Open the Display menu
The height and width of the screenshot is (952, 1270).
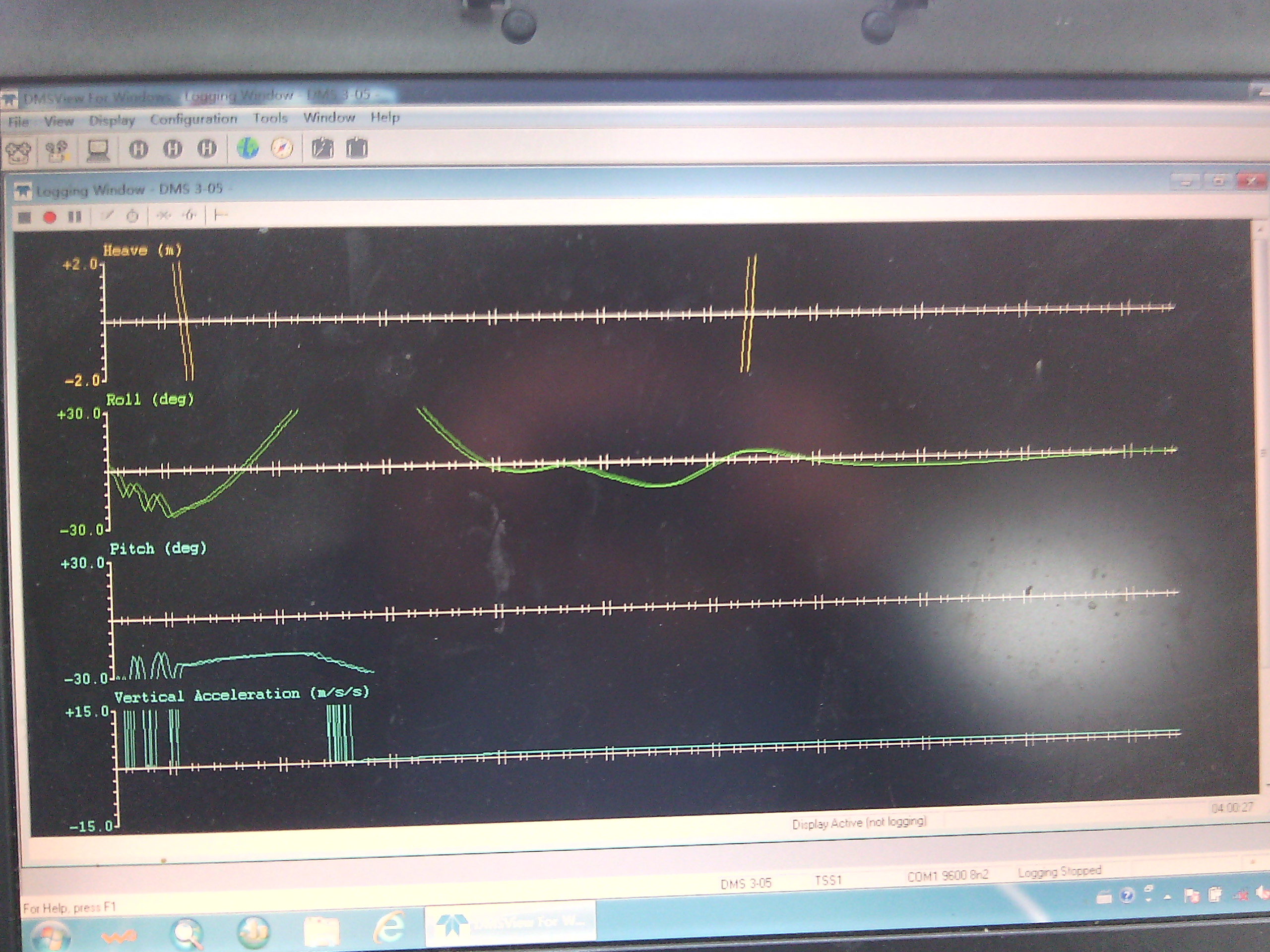coord(112,120)
